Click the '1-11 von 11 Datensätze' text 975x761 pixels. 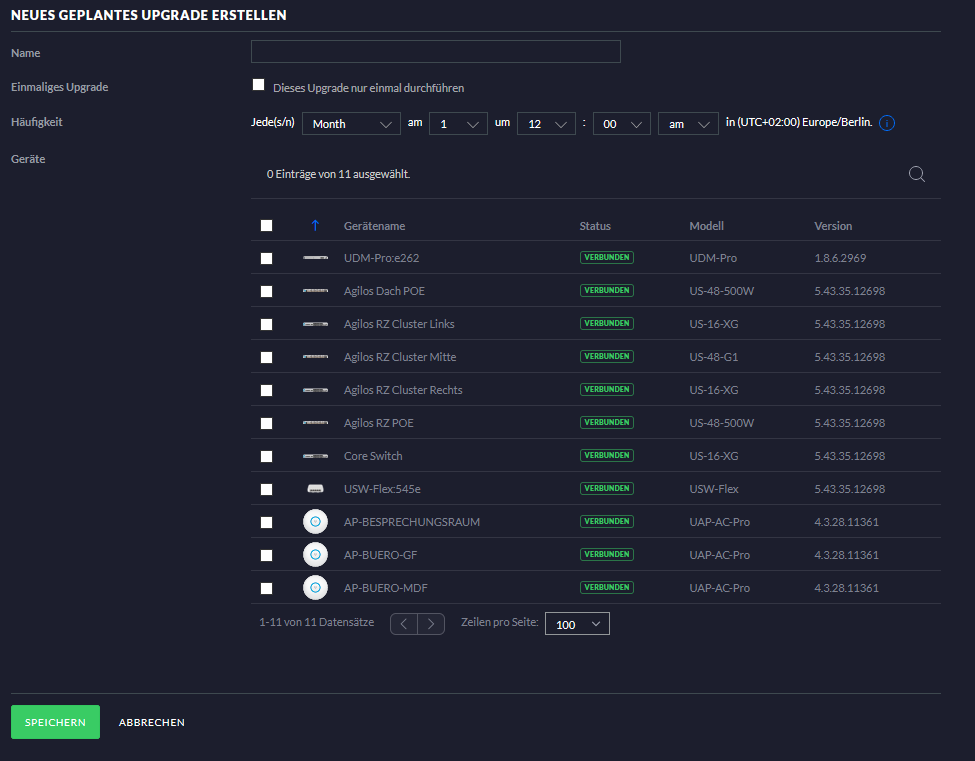pyautogui.click(x=317, y=622)
